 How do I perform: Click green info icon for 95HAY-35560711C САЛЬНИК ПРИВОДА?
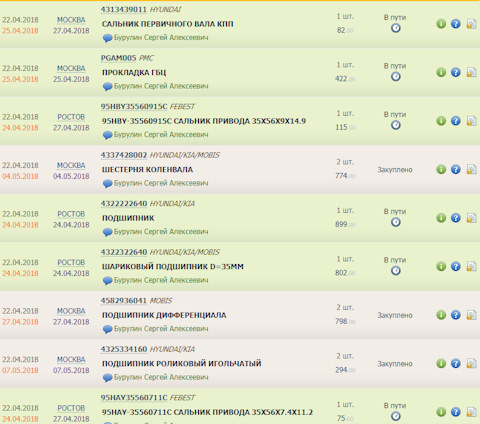tap(441, 412)
